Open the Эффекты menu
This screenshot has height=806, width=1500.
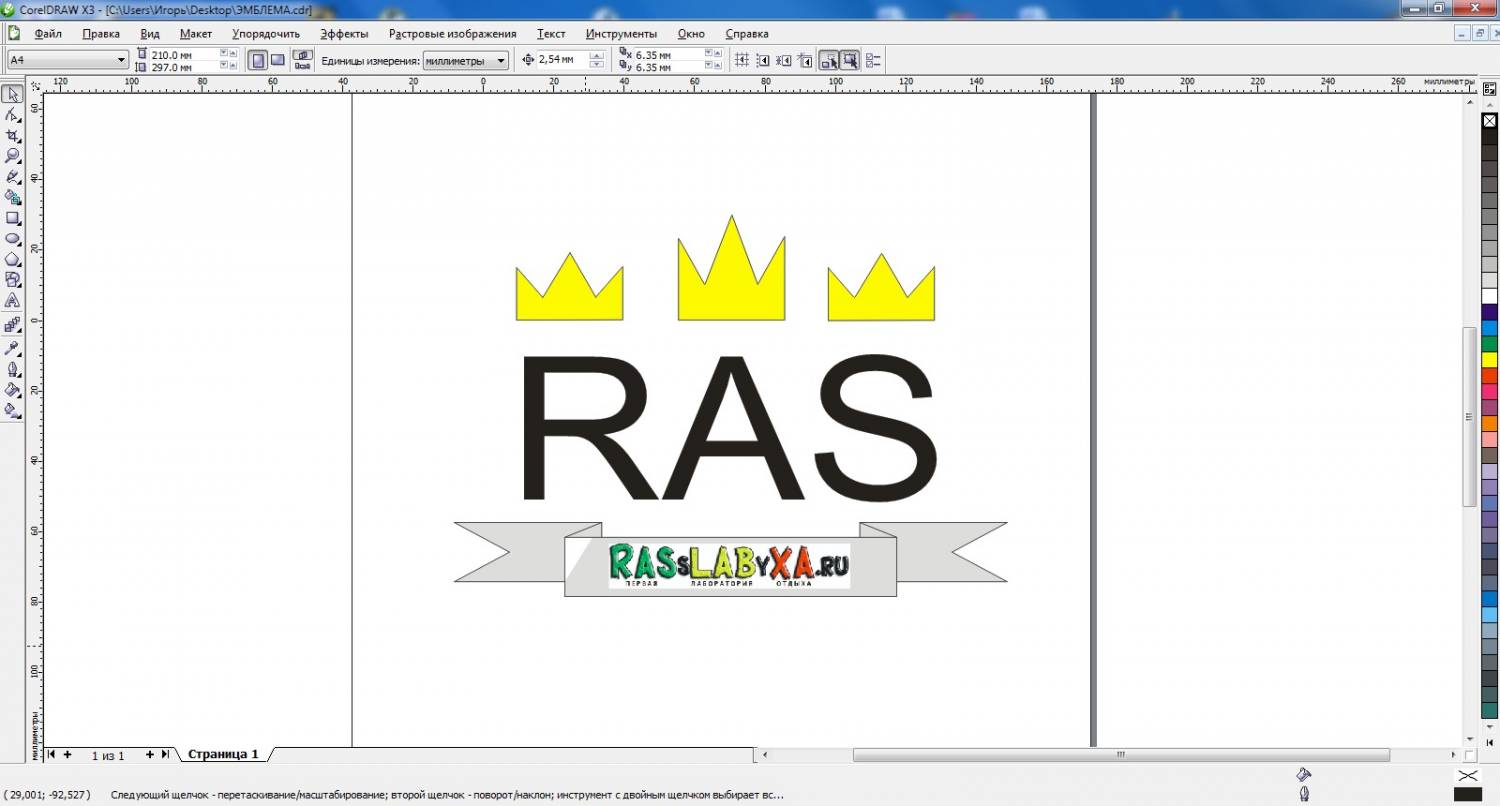pos(344,33)
